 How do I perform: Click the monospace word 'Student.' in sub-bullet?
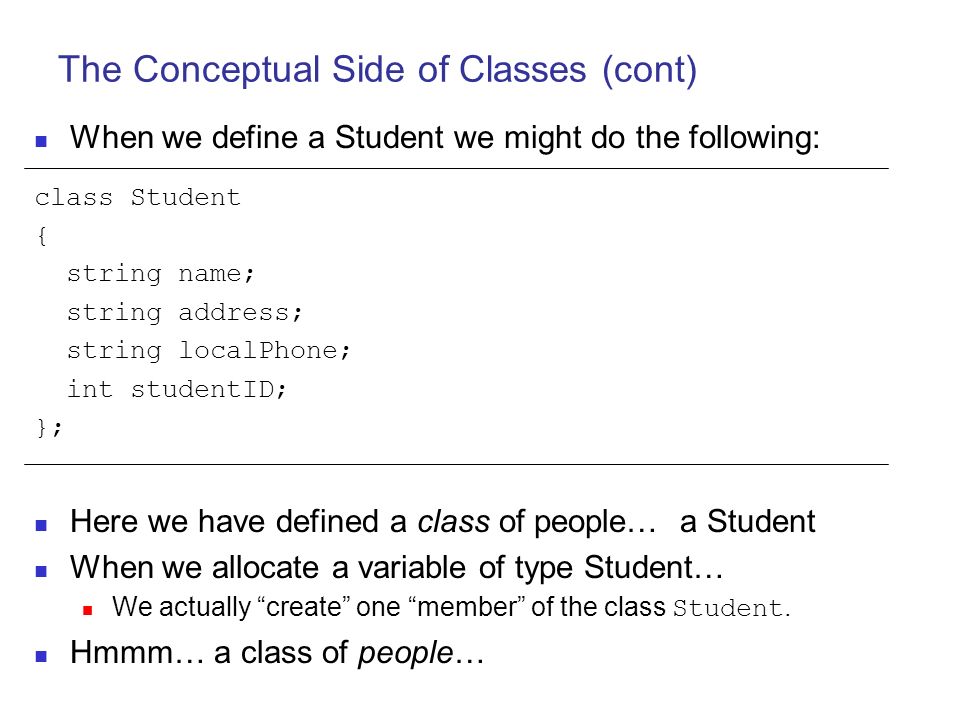(732, 609)
